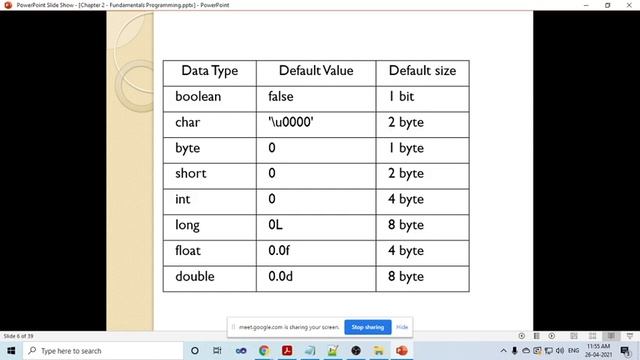Click Slide 6 of 39 status indicator
Image resolution: width=640 pixels, height=360 pixels.
pos(18,336)
